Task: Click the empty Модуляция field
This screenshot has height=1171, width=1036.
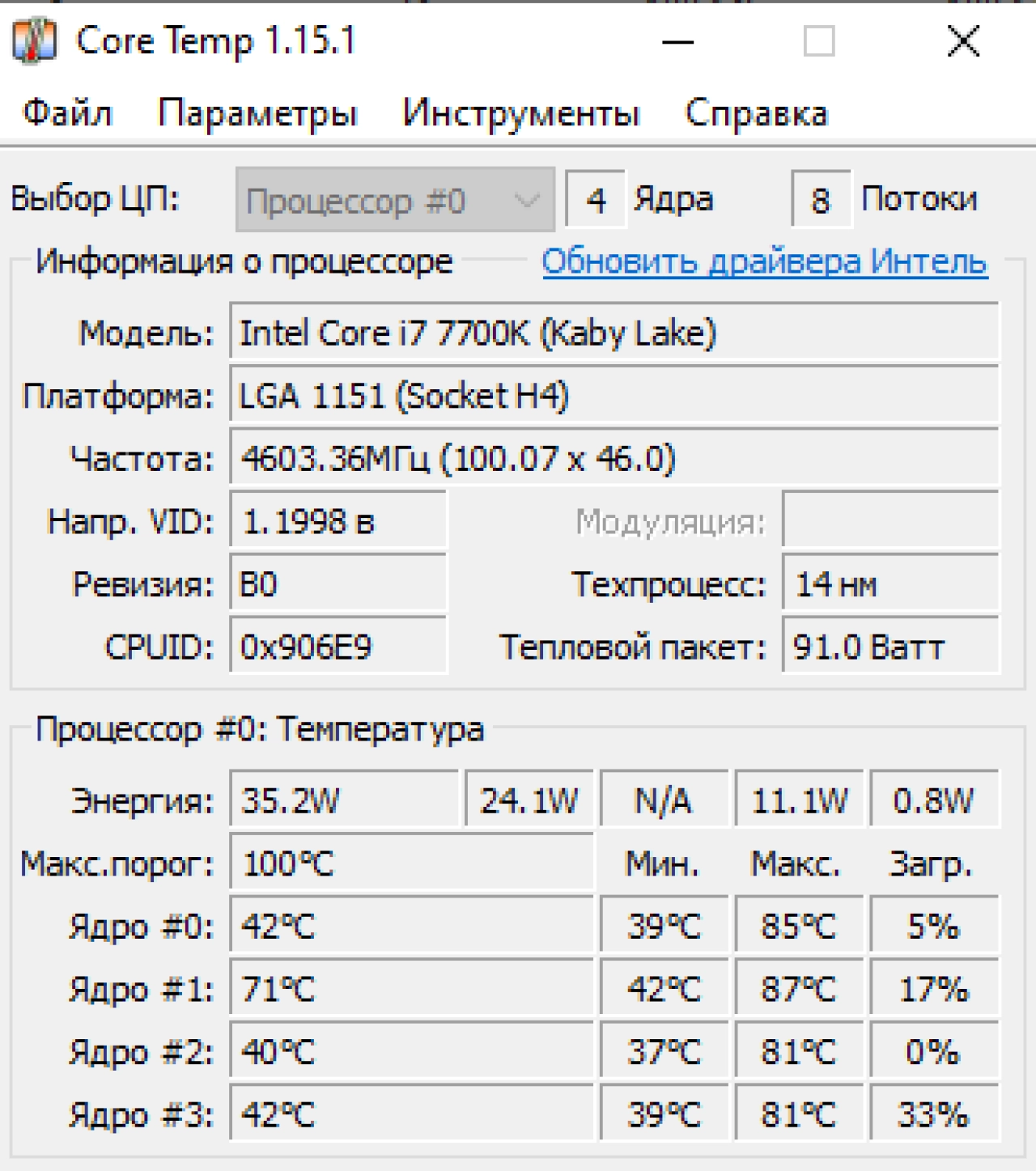Action: click(x=890, y=520)
